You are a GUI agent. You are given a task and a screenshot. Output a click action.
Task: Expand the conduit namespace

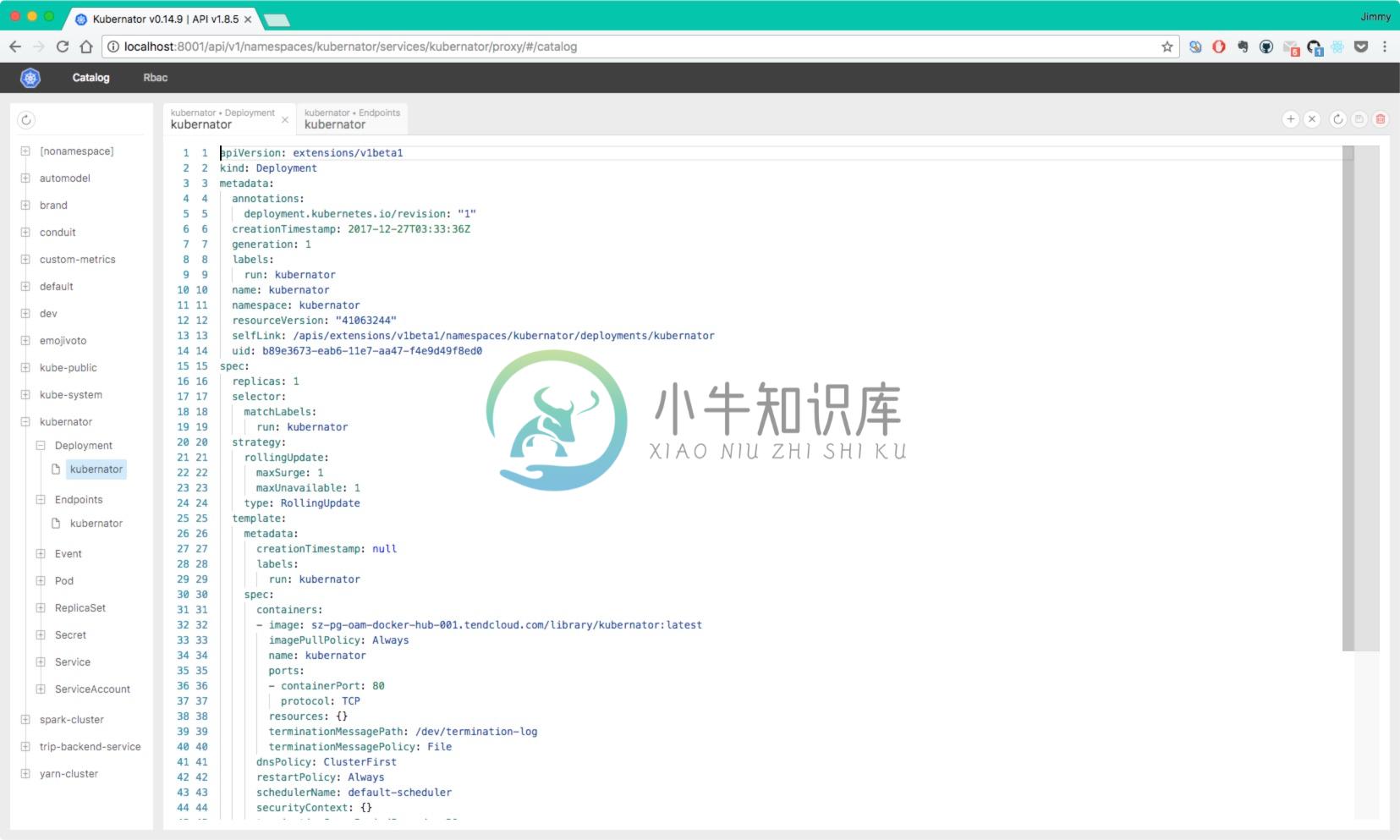coord(25,233)
